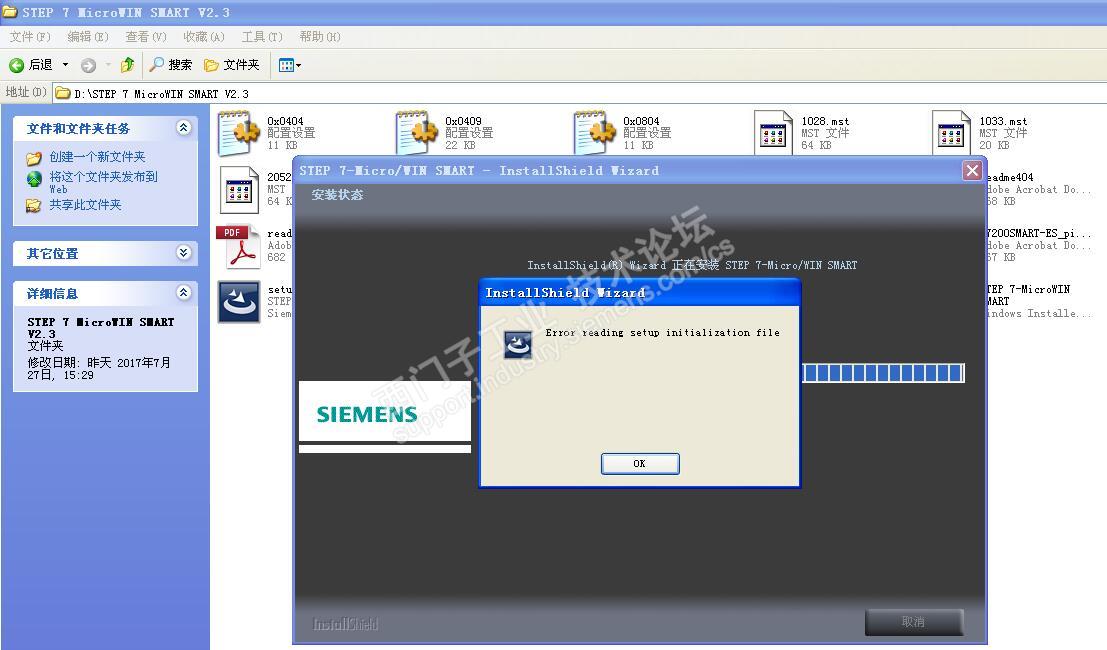Click the folder icon in the address bar
Image resolution: width=1107 pixels, height=650 pixels.
pyautogui.click(x=63, y=92)
